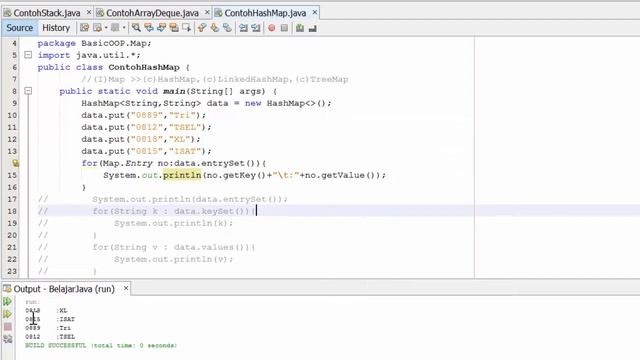Click the ':TSEL' output line
This screenshot has width=640, height=360.
tap(66, 337)
